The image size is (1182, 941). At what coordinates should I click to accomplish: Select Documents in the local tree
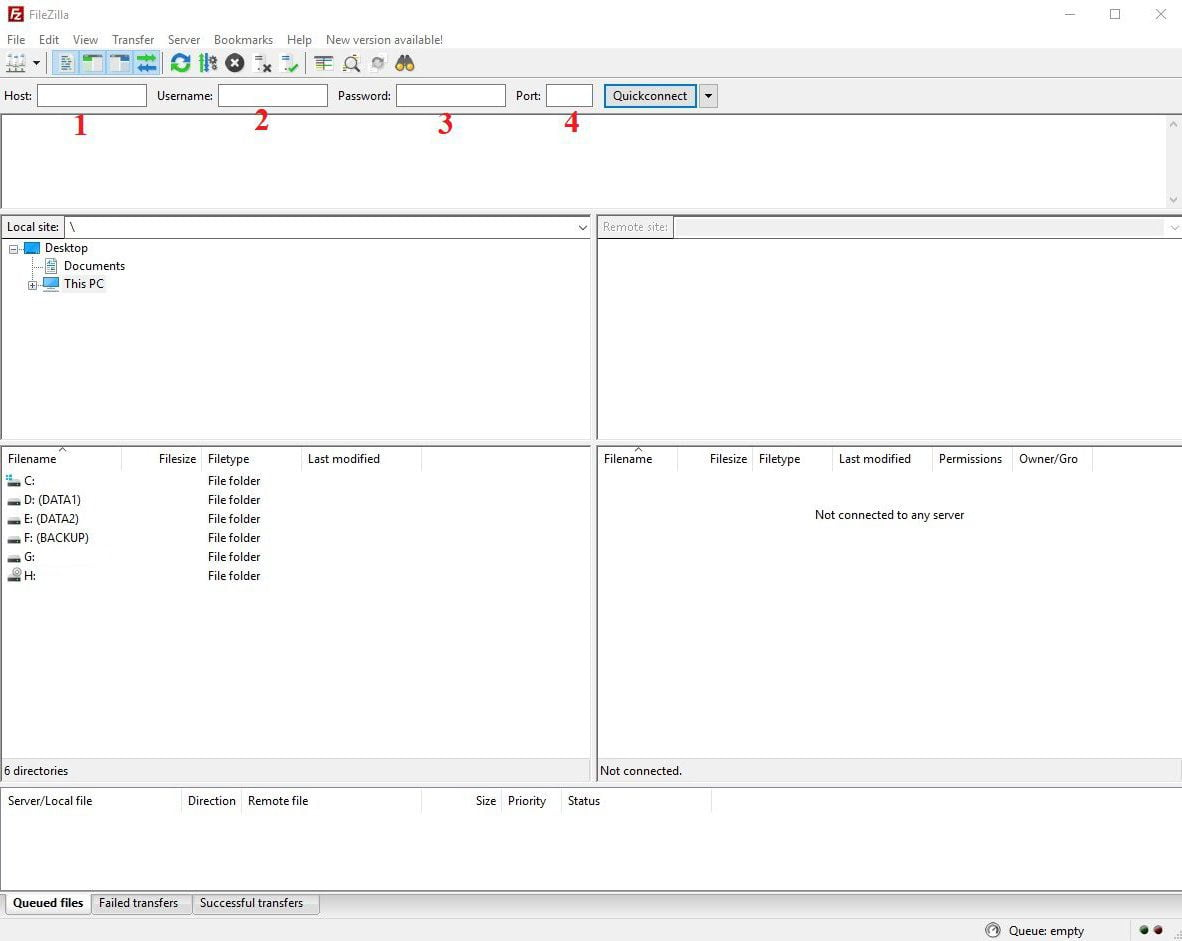pyautogui.click(x=94, y=266)
